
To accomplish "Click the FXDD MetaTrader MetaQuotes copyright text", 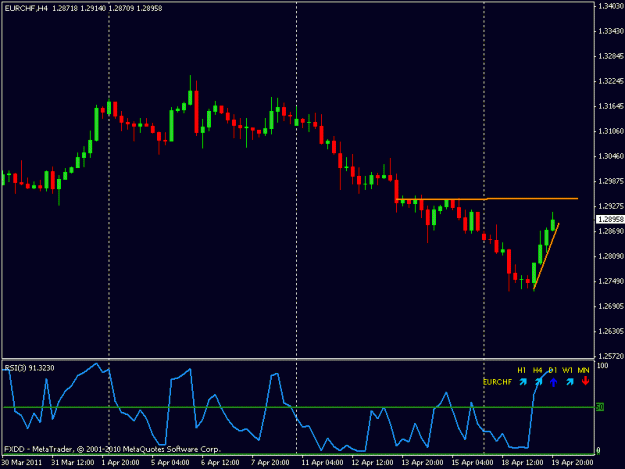I will [x=112, y=449].
